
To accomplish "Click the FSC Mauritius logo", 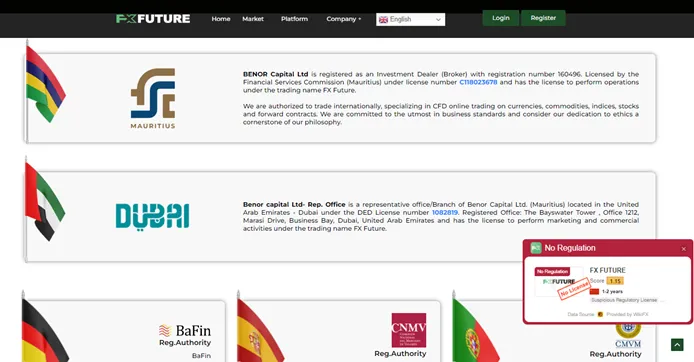I will point(153,98).
